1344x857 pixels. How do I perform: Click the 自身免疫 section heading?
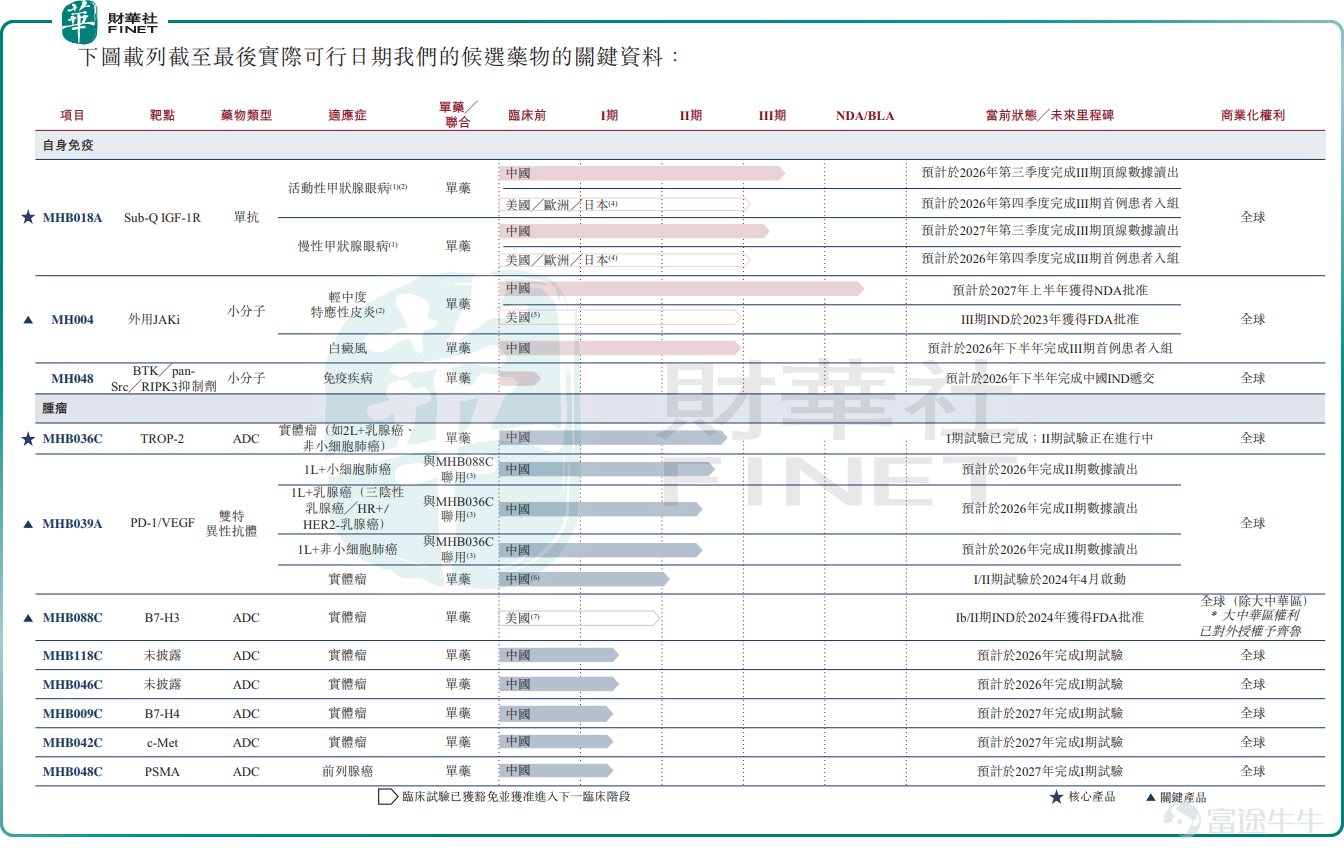(x=68, y=146)
